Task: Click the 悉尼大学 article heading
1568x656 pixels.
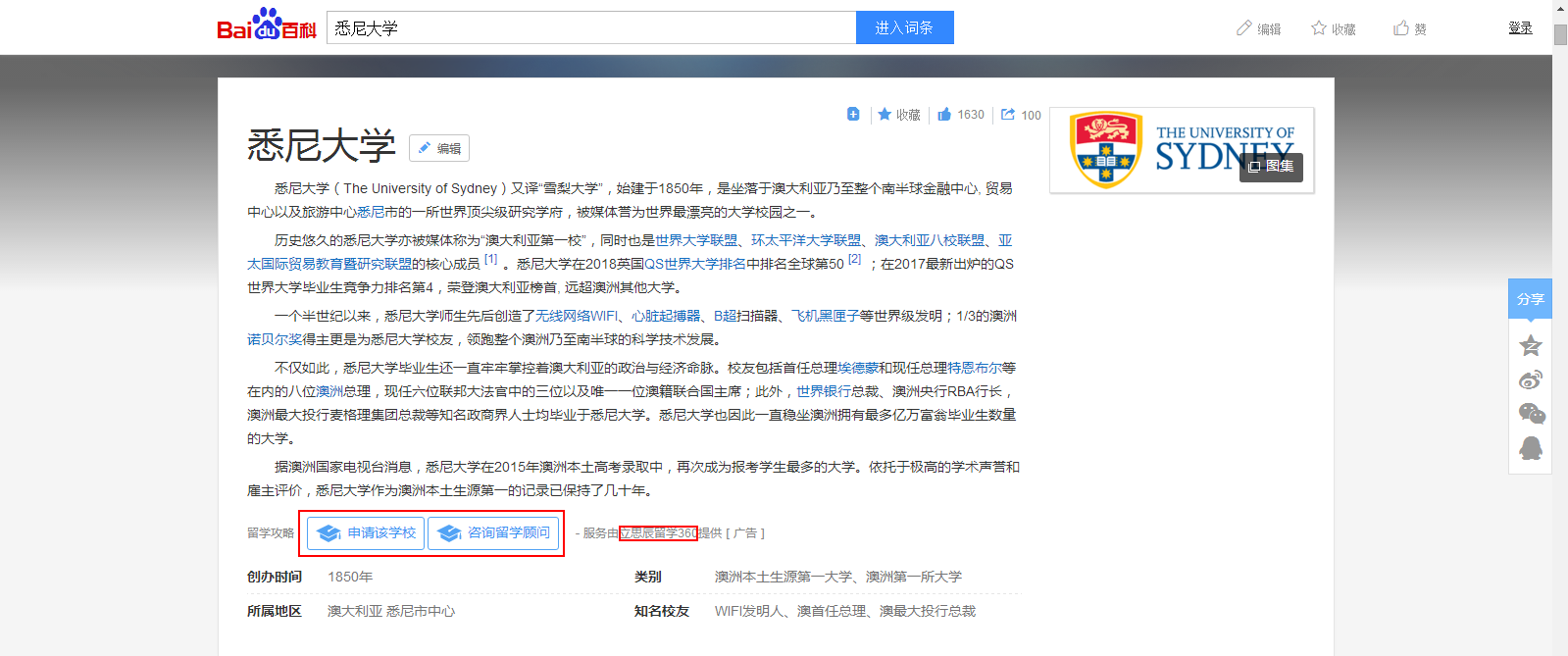Action: (x=321, y=146)
